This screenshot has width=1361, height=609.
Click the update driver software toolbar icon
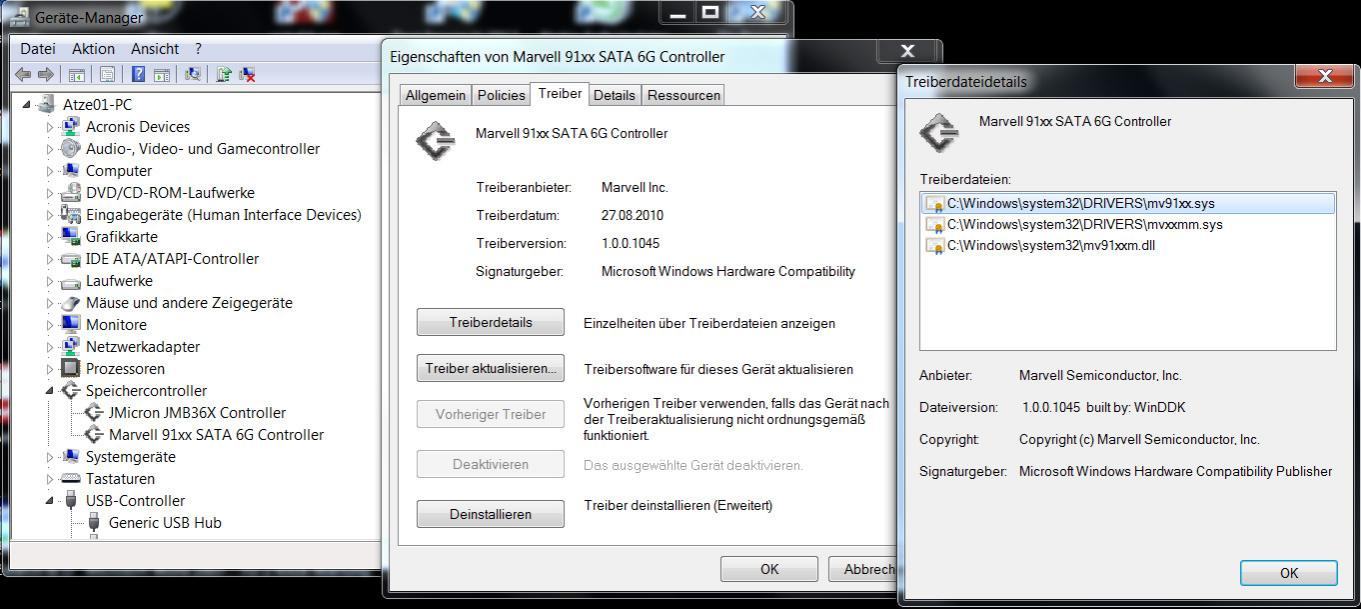pyautogui.click(x=224, y=74)
